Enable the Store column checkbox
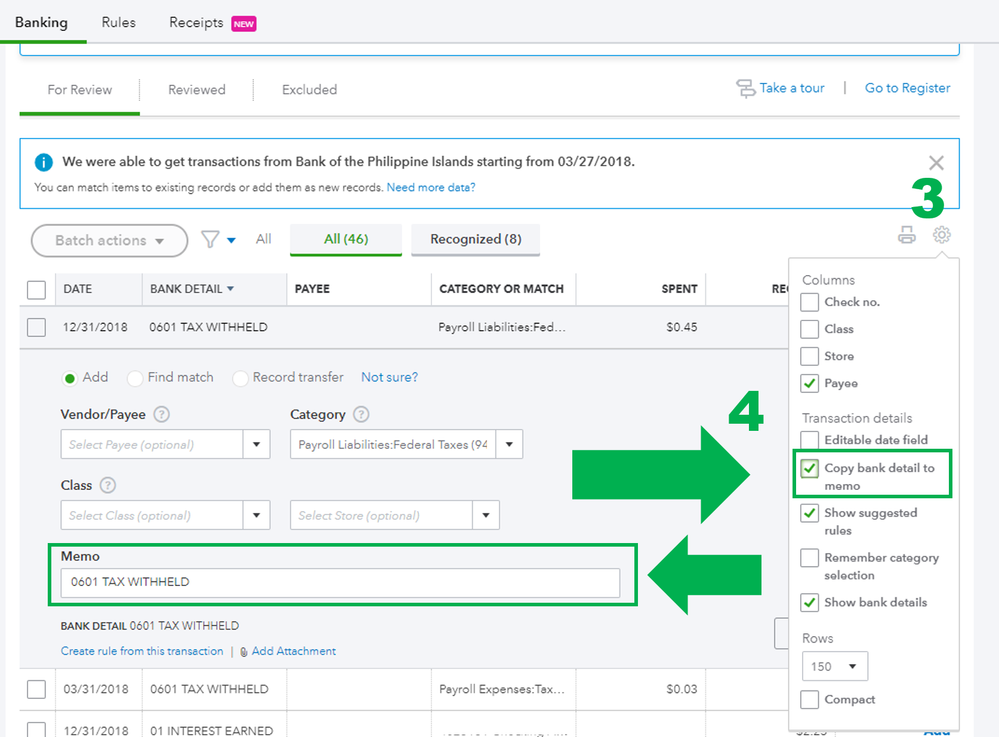This screenshot has height=737, width=999. [x=809, y=356]
